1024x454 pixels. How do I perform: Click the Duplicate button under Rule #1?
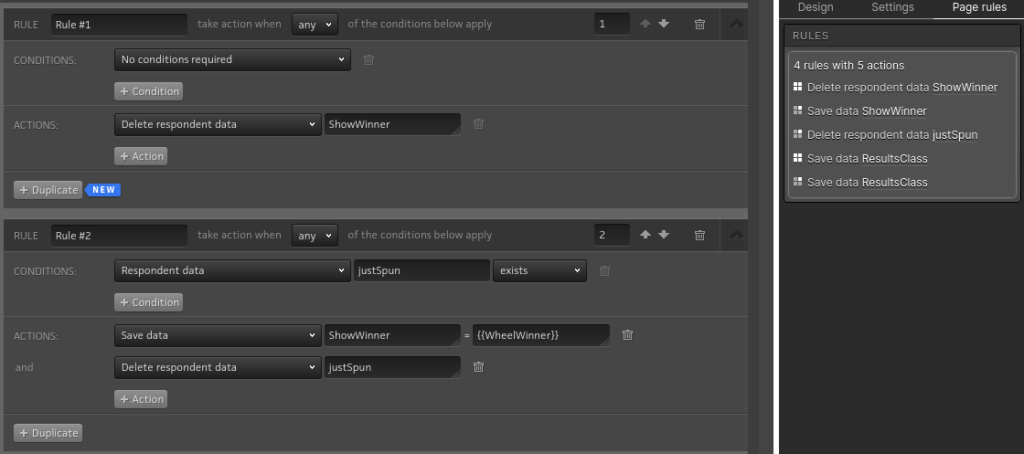(47, 189)
